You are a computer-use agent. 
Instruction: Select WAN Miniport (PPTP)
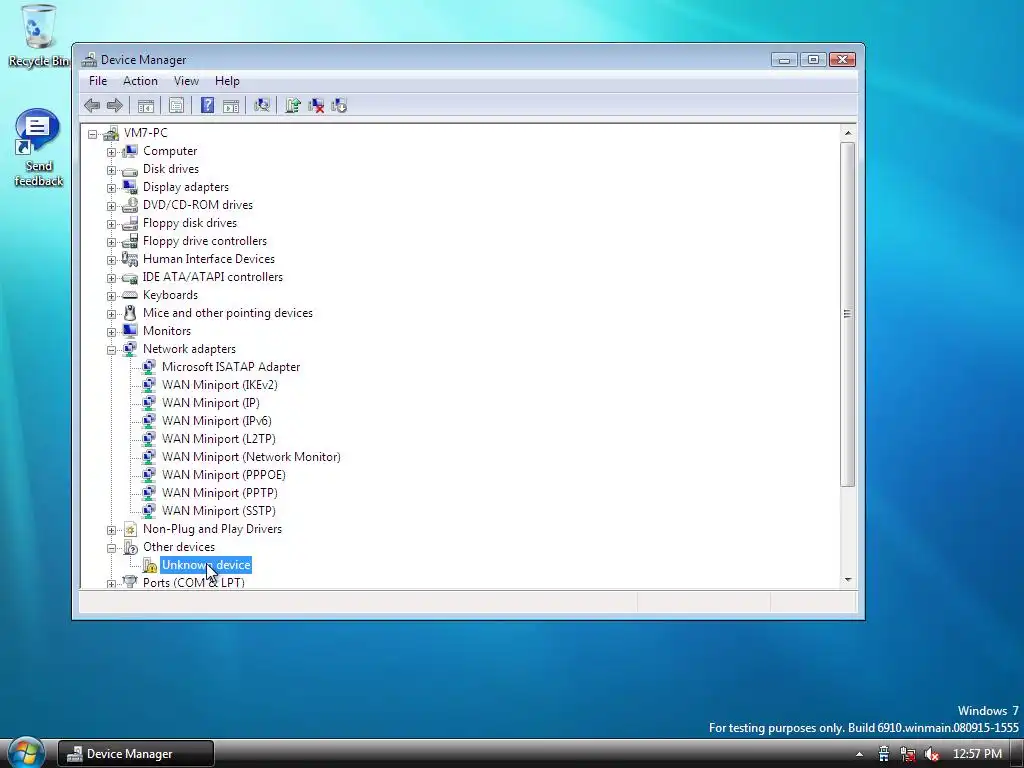(x=219, y=493)
